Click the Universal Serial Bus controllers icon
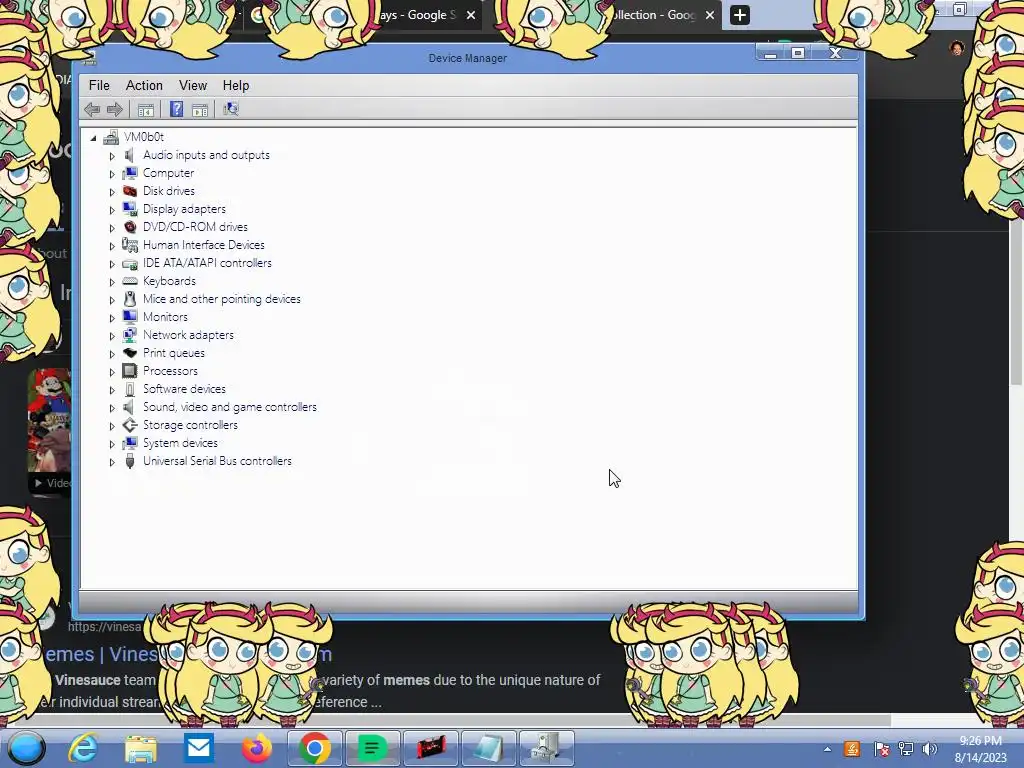The image size is (1024, 768). 130,461
